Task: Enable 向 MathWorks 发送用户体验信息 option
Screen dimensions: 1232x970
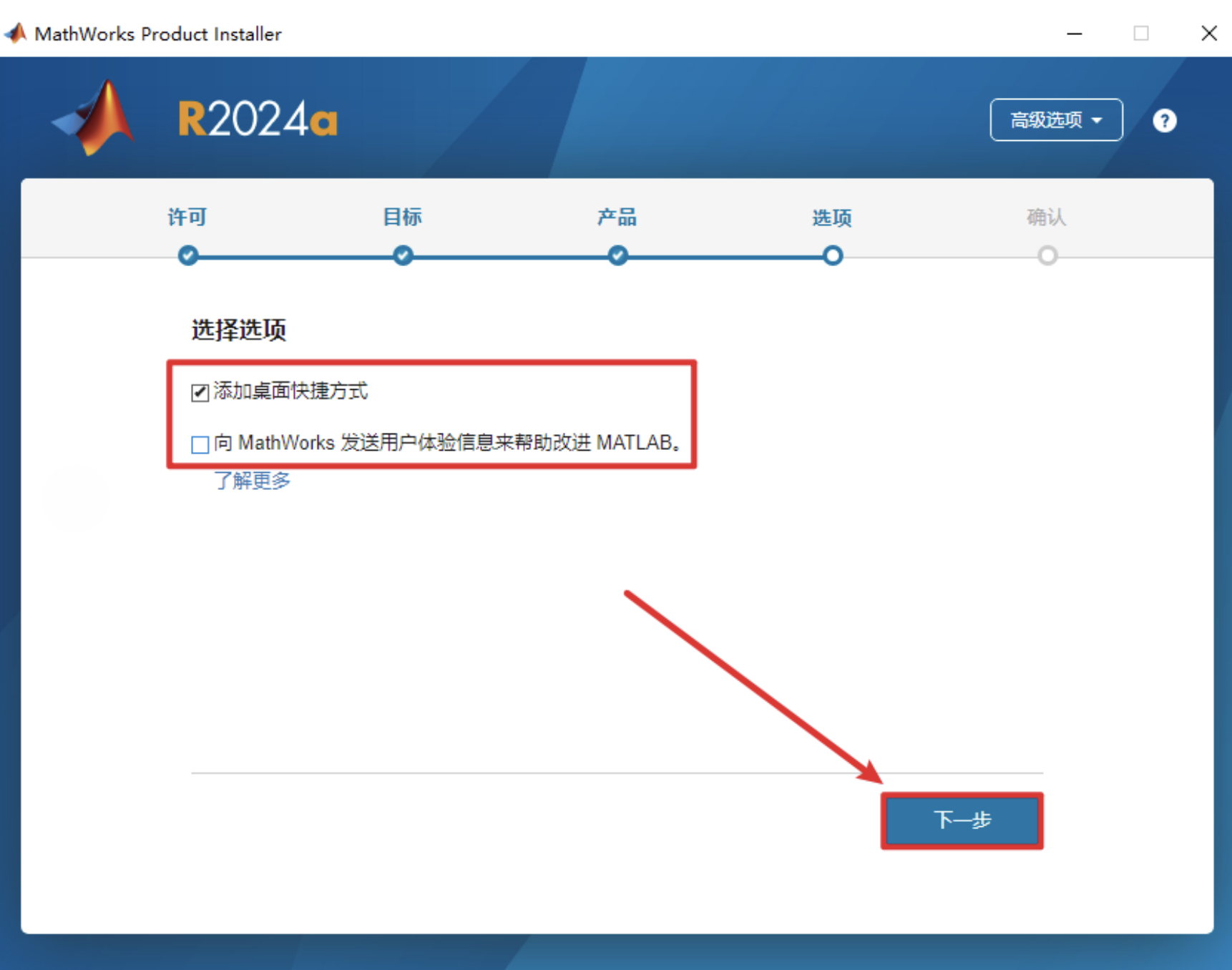Action: tap(200, 444)
